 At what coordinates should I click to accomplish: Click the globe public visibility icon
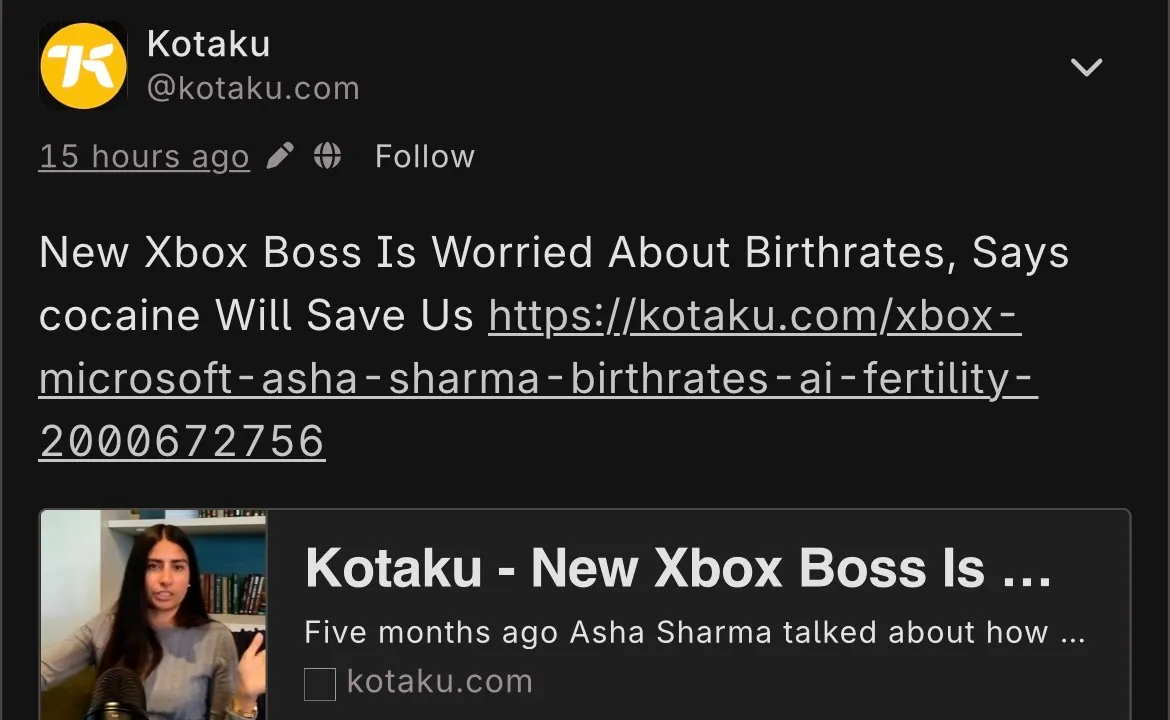[x=327, y=156]
